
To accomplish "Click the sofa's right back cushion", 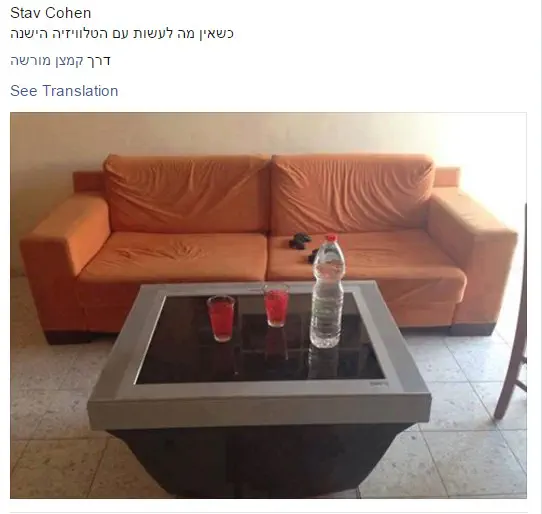I will point(352,193).
